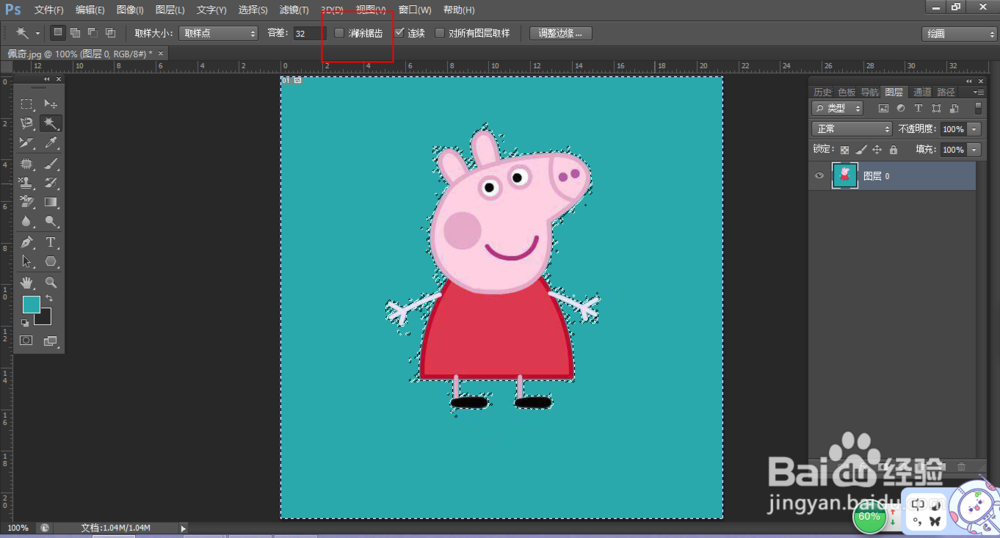
Task: Select the Move tool
Action: tap(50, 103)
